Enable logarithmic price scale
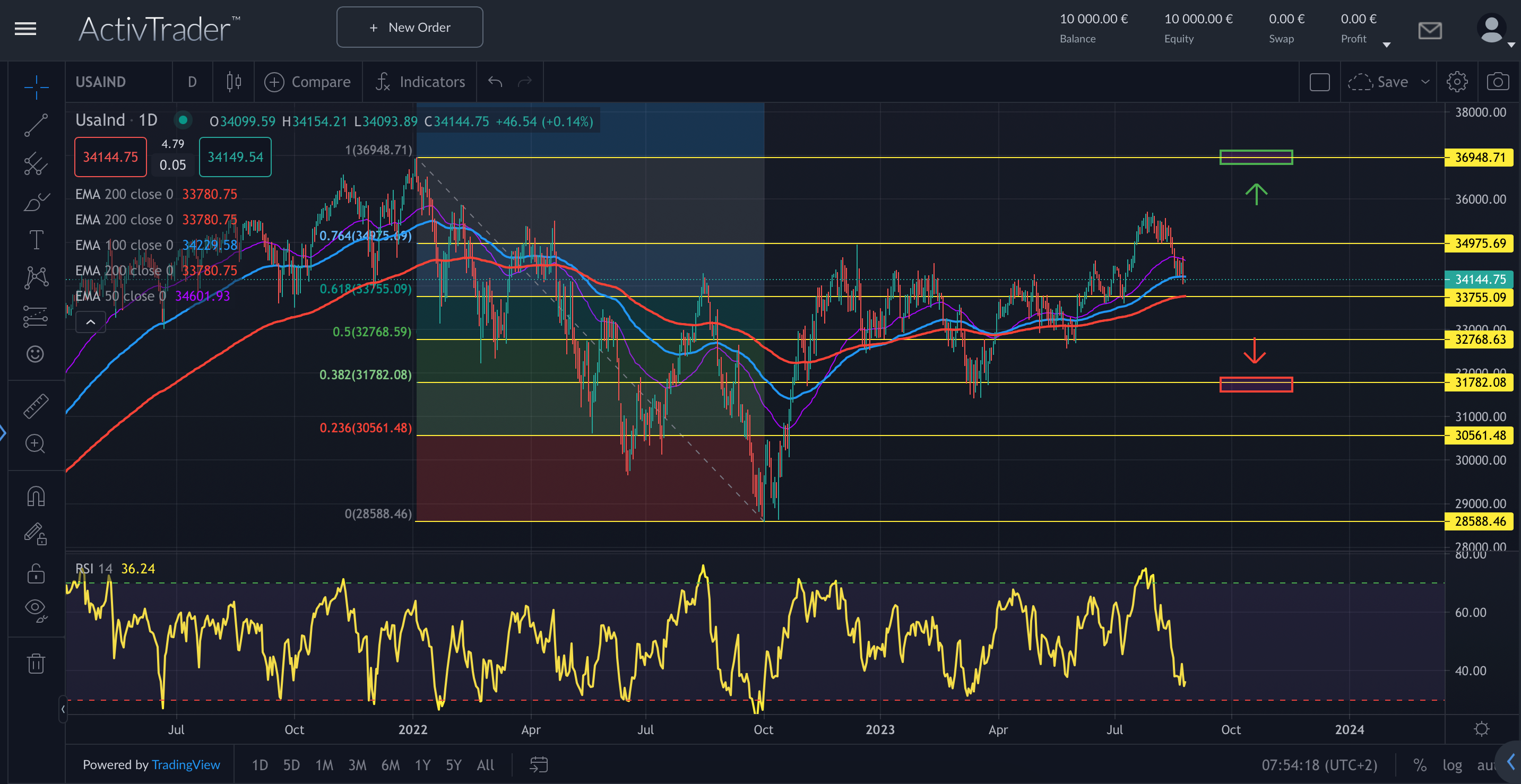1521x784 pixels. tap(1452, 764)
